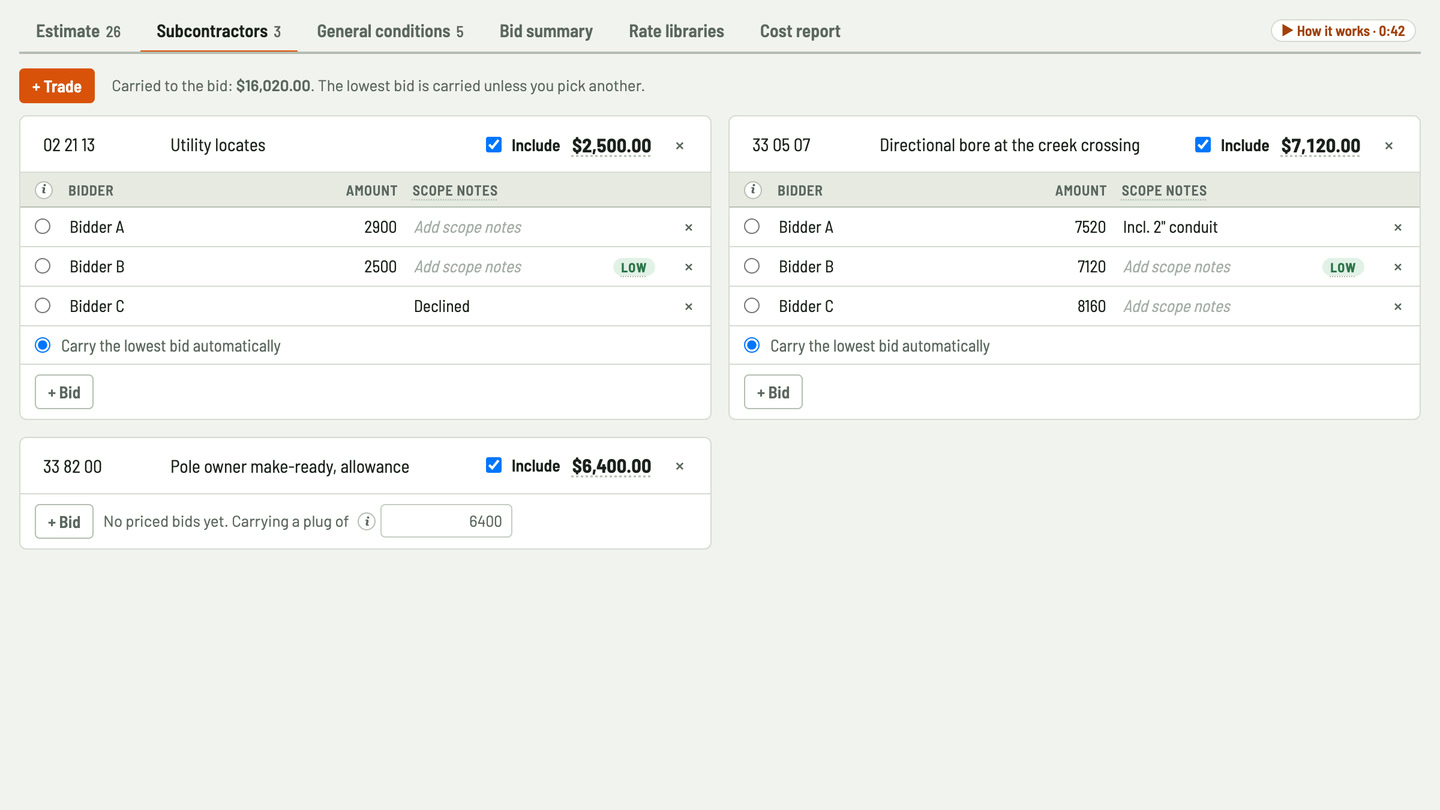1440x810 pixels.
Task: Delete Bidder C bid of 8160
Action: [x=1398, y=307]
